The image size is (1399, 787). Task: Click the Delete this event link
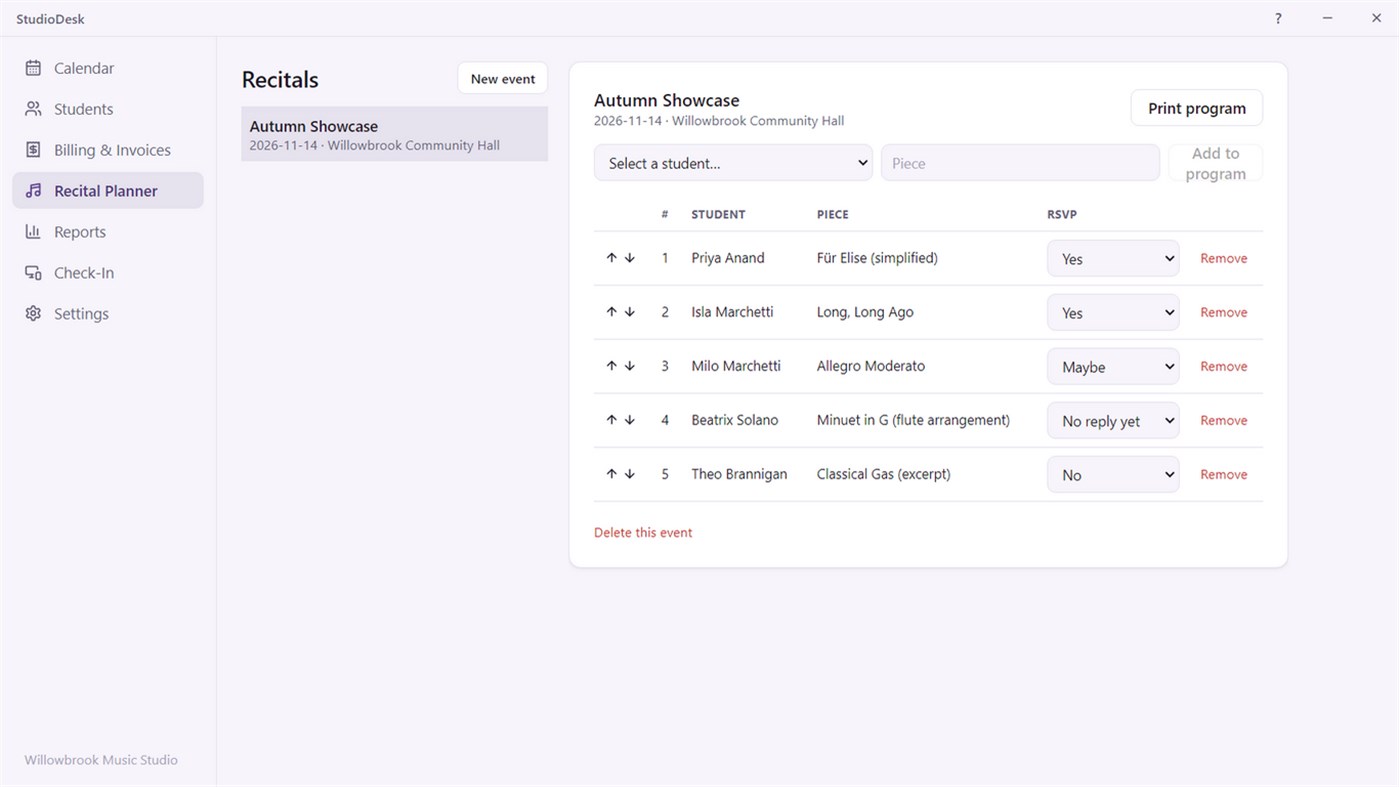coord(643,532)
